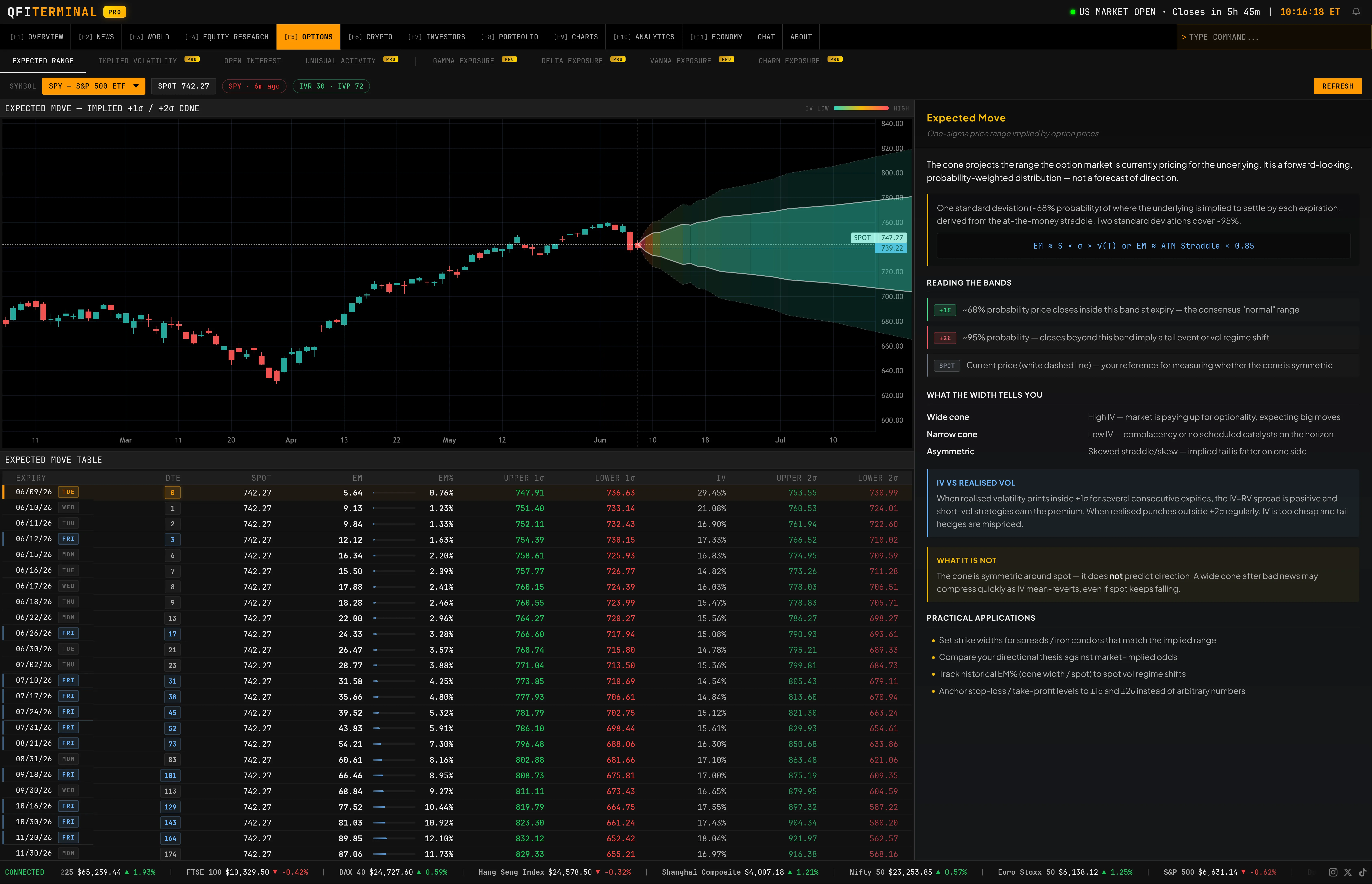Screen dimensions: 1372x884
Task: Click IV 29.45% in the first row
Action: pyautogui.click(x=711, y=492)
